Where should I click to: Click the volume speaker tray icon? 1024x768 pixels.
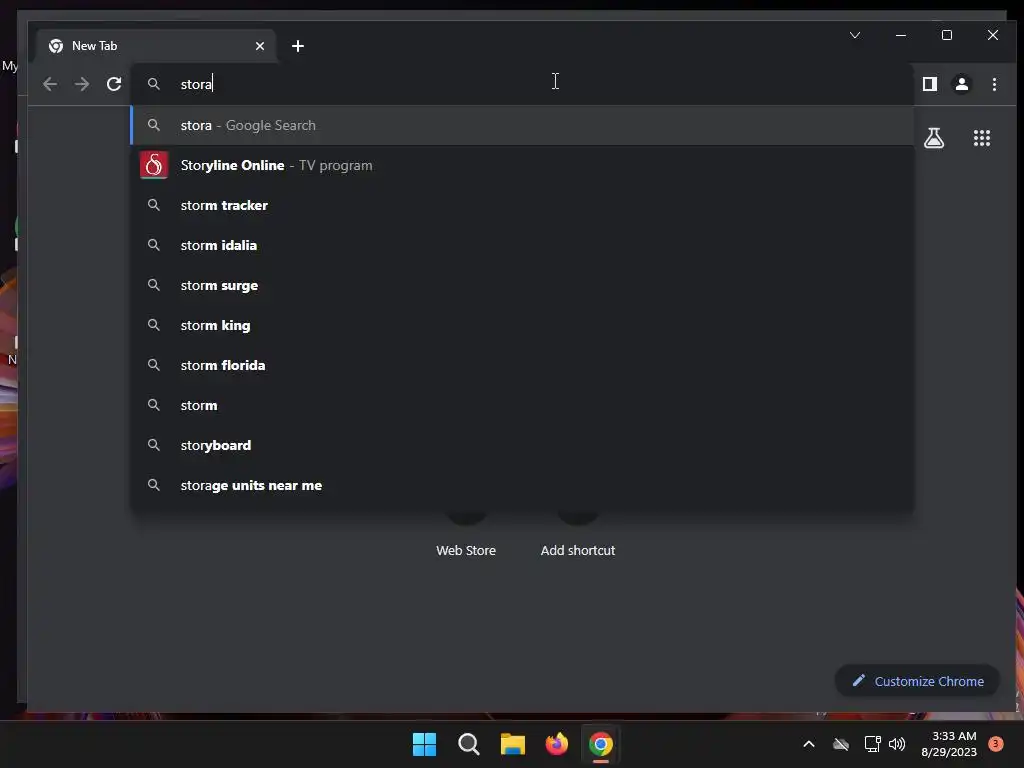click(x=897, y=744)
